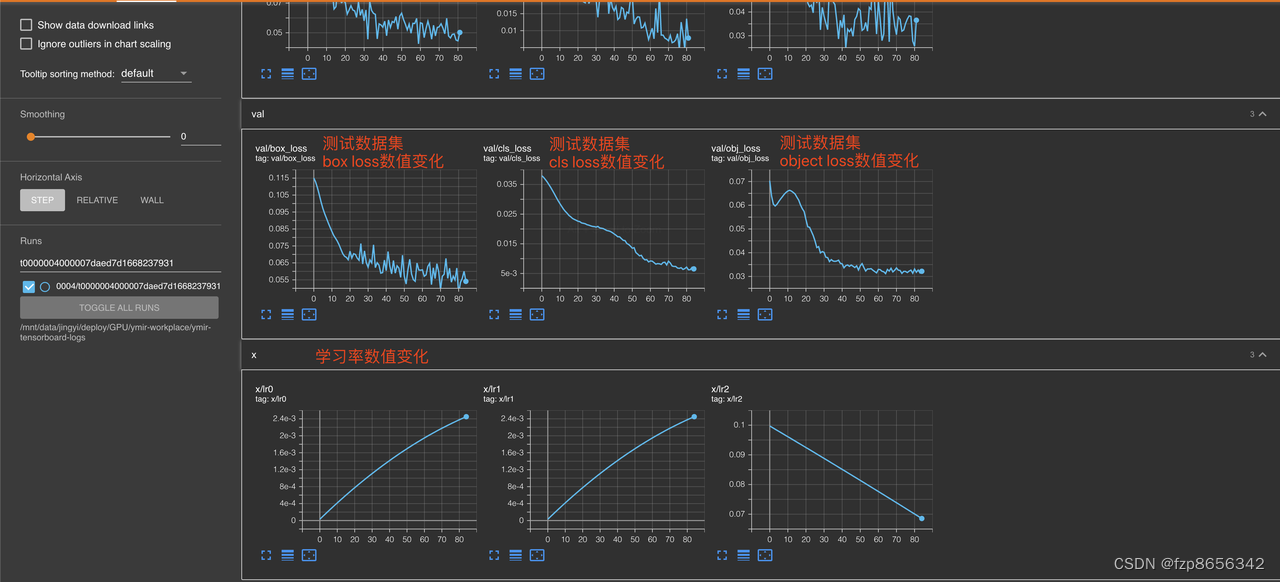Fit val/cls_loss chart domain to data
The image size is (1280, 582).
click(x=537, y=314)
